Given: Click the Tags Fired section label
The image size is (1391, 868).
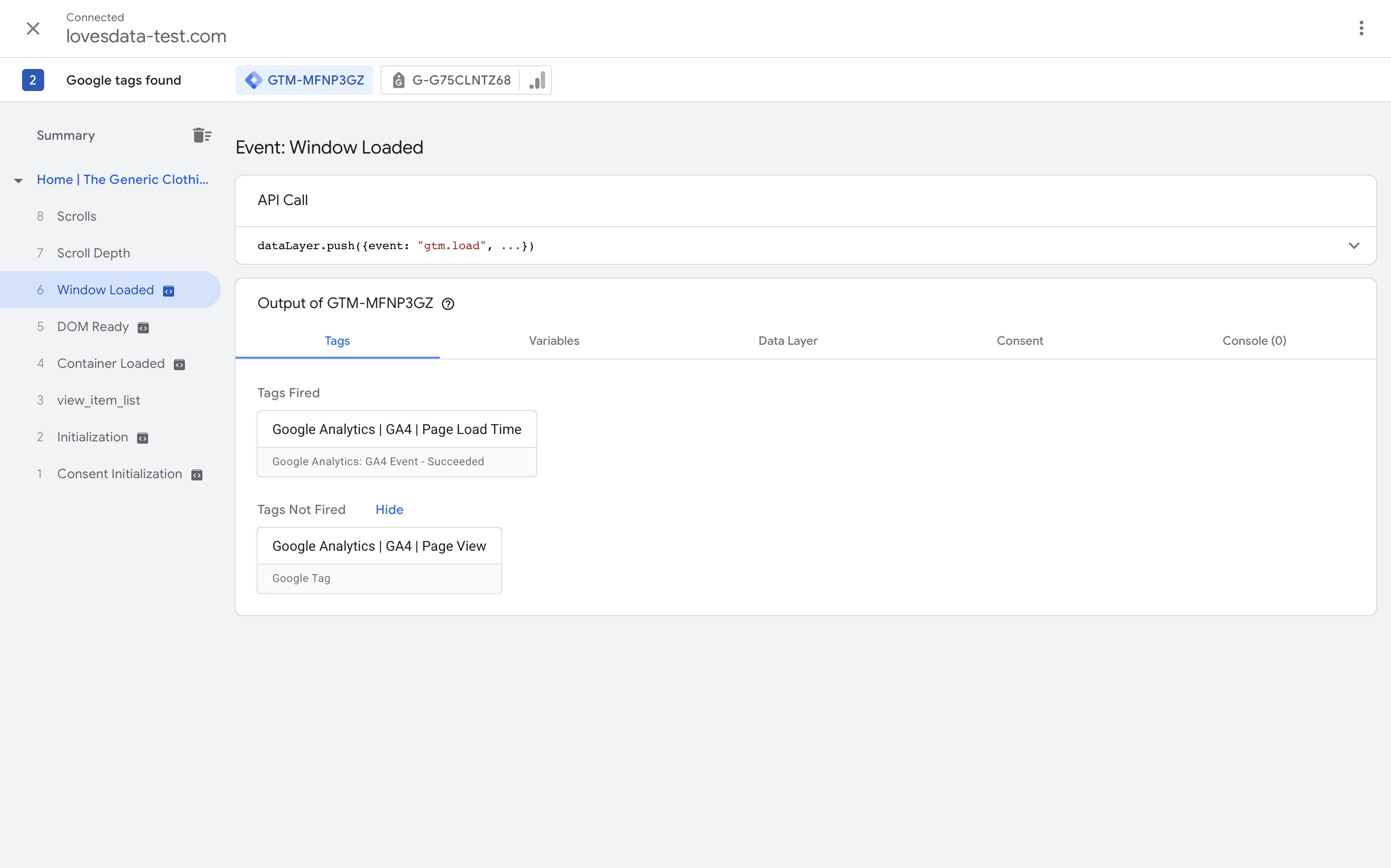Looking at the screenshot, I should click(x=288, y=393).
